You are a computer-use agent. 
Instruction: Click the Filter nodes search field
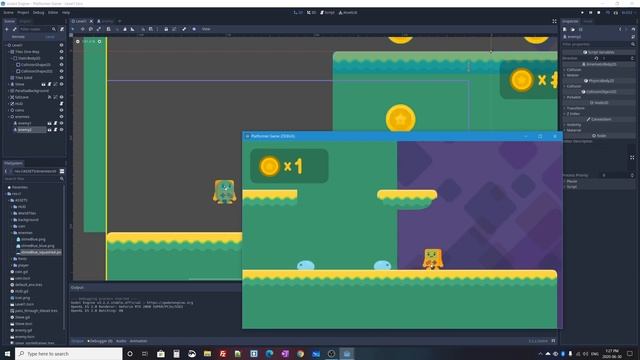point(38,29)
